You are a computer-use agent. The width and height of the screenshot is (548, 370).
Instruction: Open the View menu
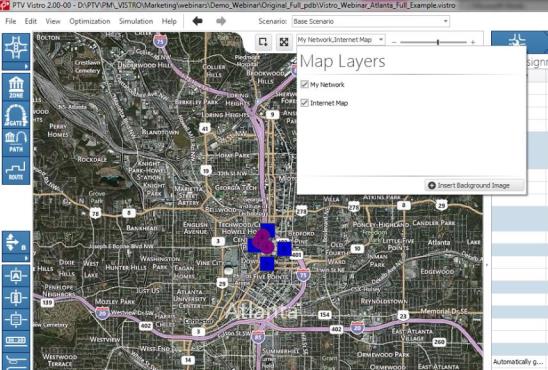point(53,21)
